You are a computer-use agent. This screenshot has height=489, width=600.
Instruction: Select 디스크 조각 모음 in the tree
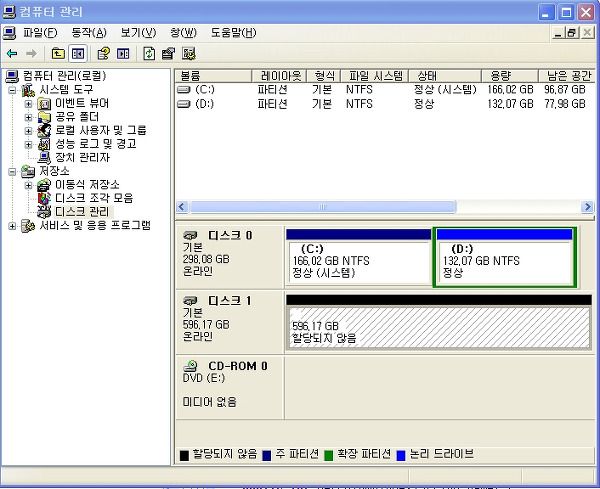point(94,198)
